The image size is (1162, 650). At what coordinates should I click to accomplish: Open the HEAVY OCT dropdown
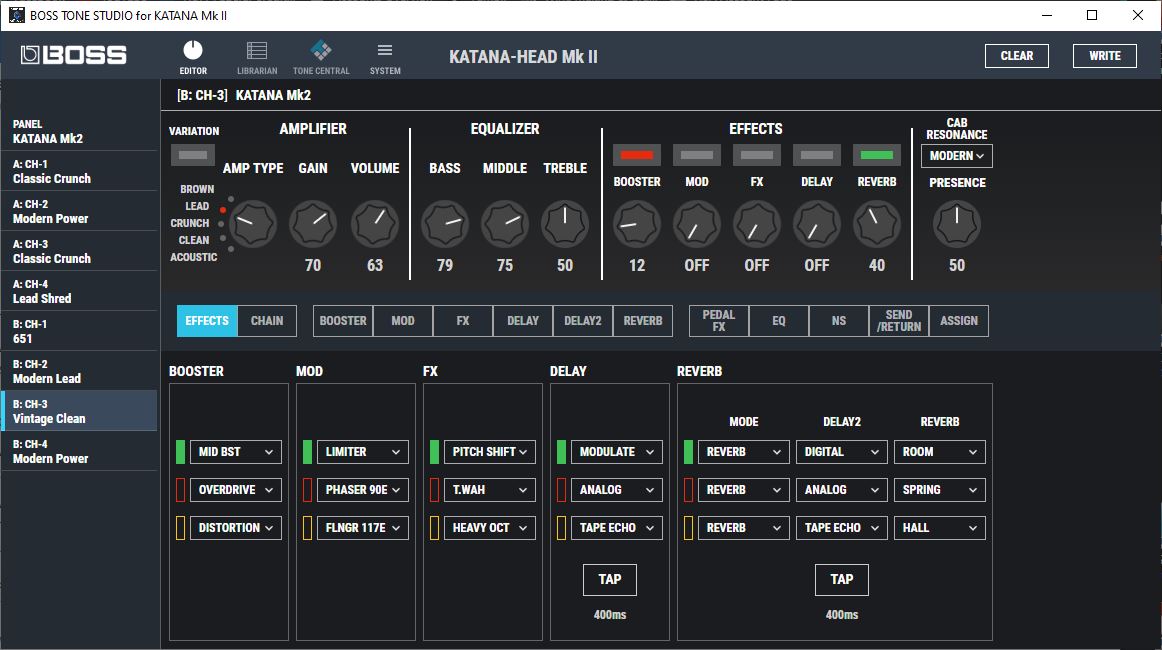489,528
